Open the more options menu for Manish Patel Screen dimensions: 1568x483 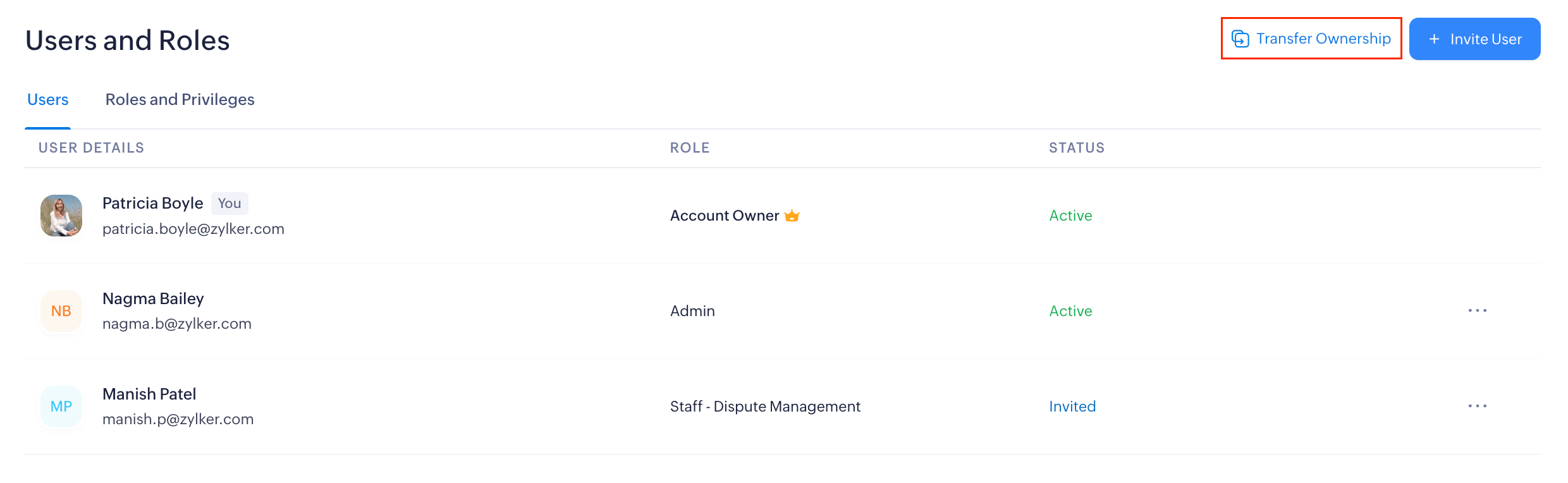click(1477, 406)
